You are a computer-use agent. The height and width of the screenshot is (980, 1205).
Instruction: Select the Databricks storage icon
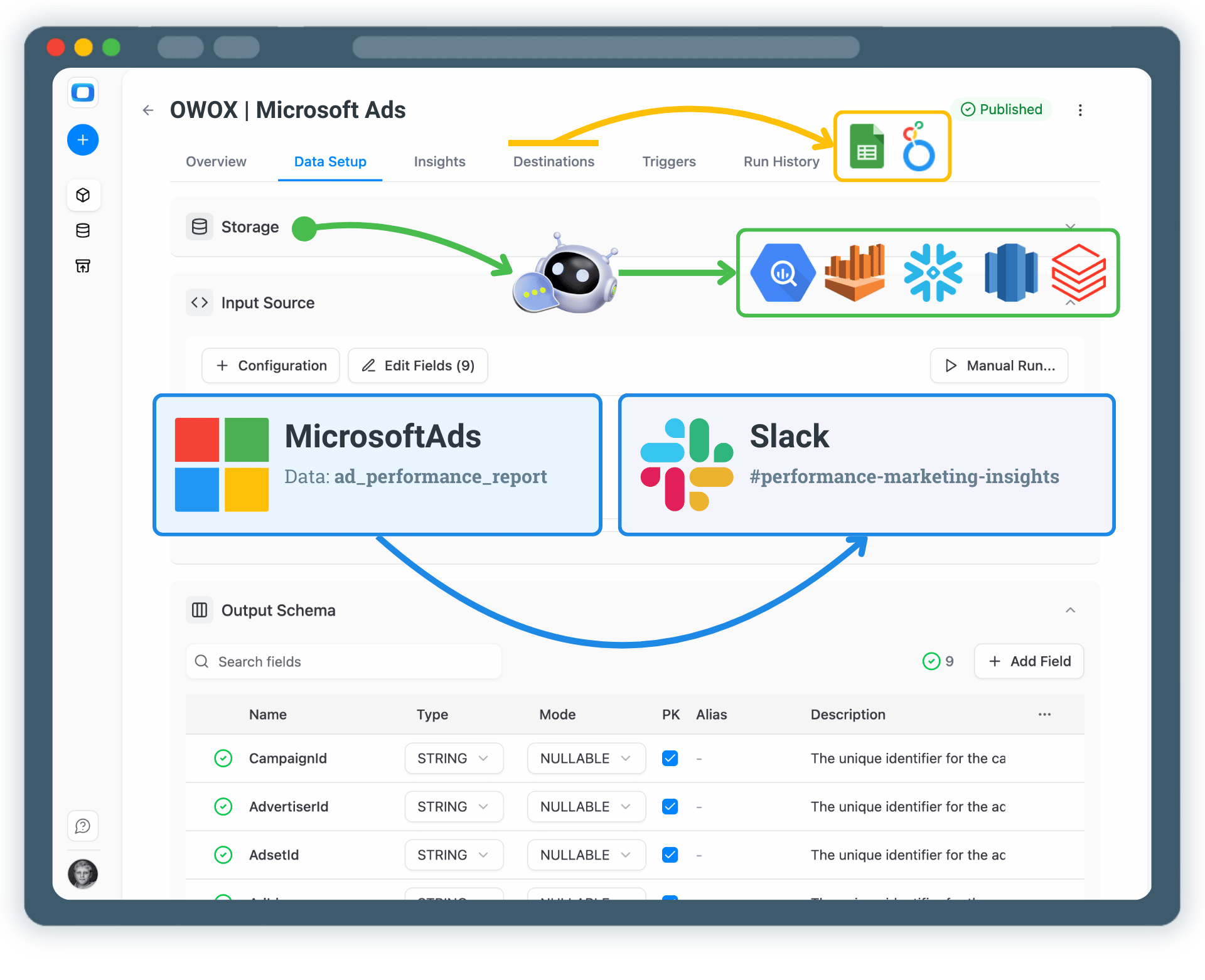1078,272
